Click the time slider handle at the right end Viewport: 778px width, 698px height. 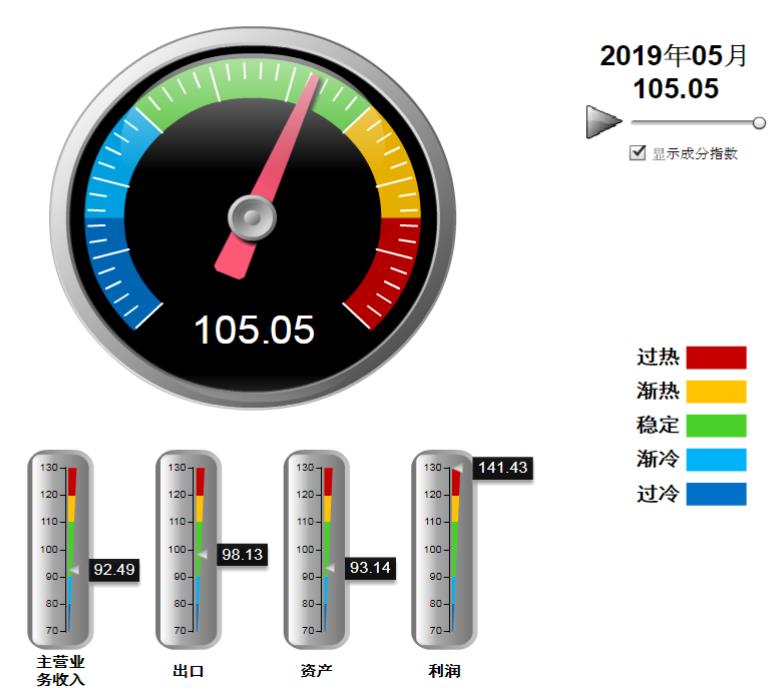coord(759,123)
